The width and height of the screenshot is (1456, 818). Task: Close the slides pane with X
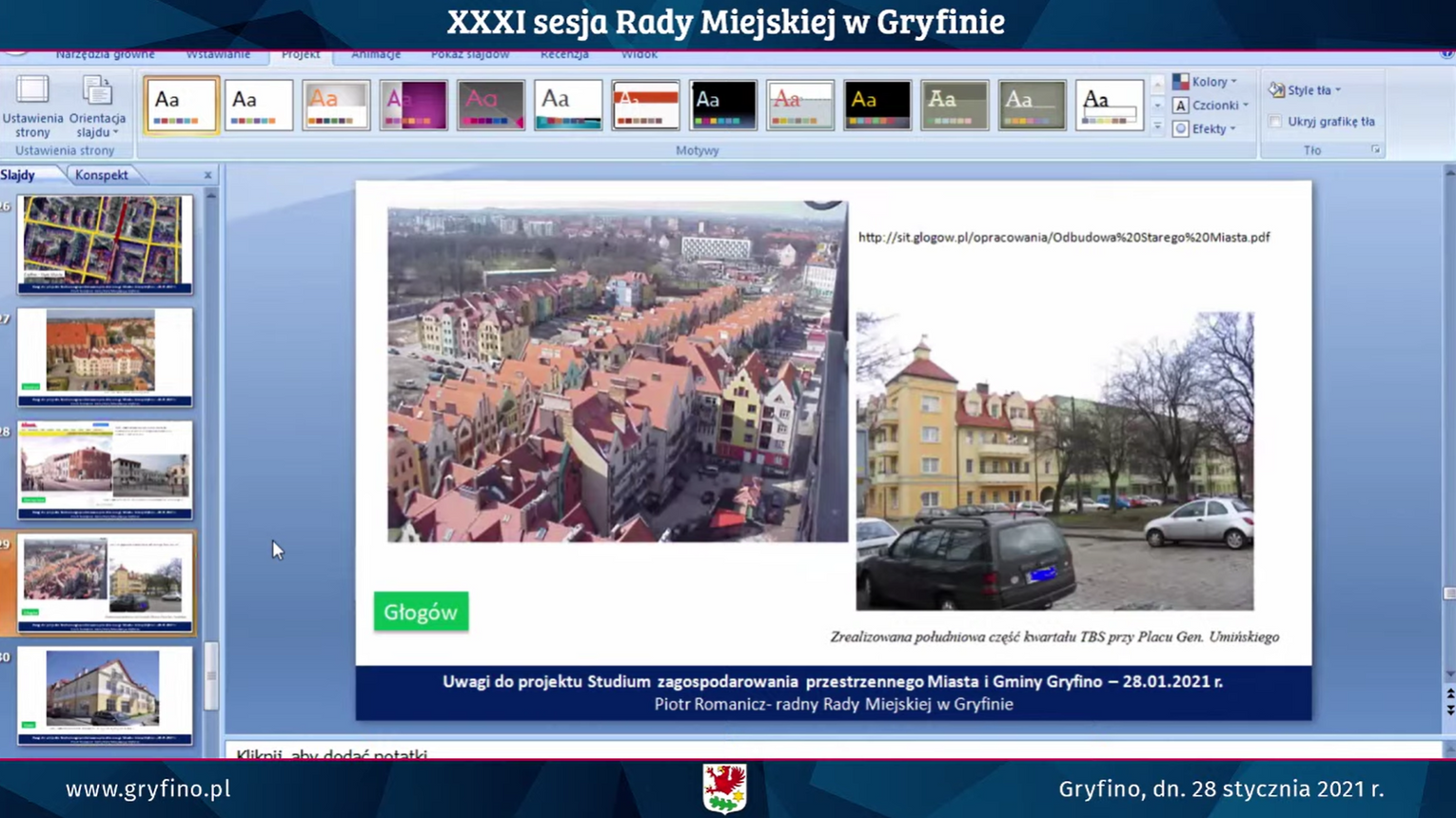pyautogui.click(x=207, y=175)
